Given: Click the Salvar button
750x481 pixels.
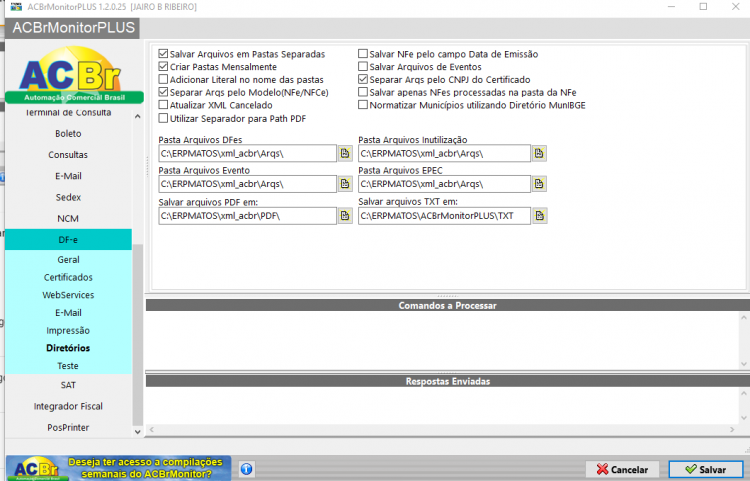Looking at the screenshot, I should (706, 469).
